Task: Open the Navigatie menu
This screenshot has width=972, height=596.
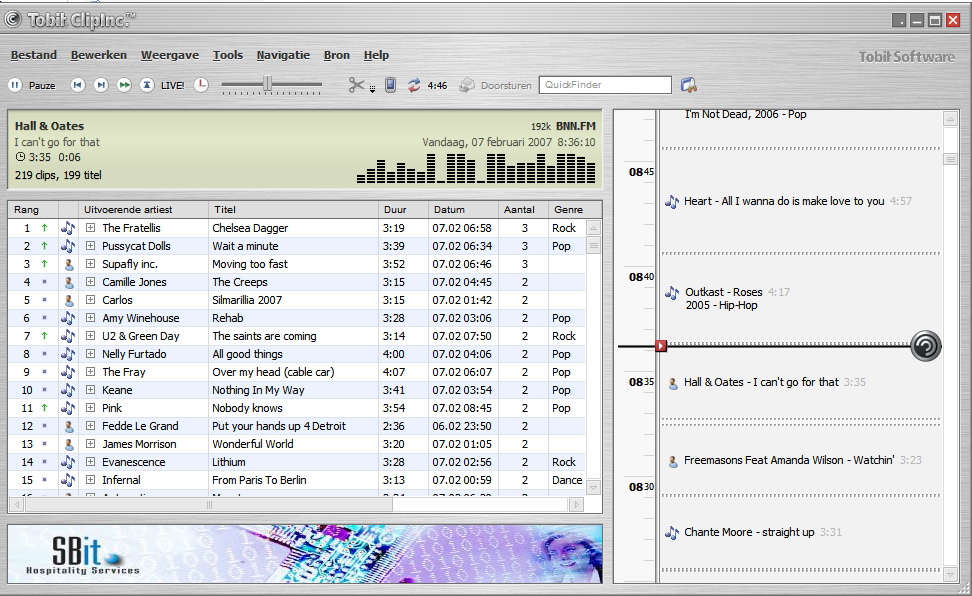Action: 283,55
